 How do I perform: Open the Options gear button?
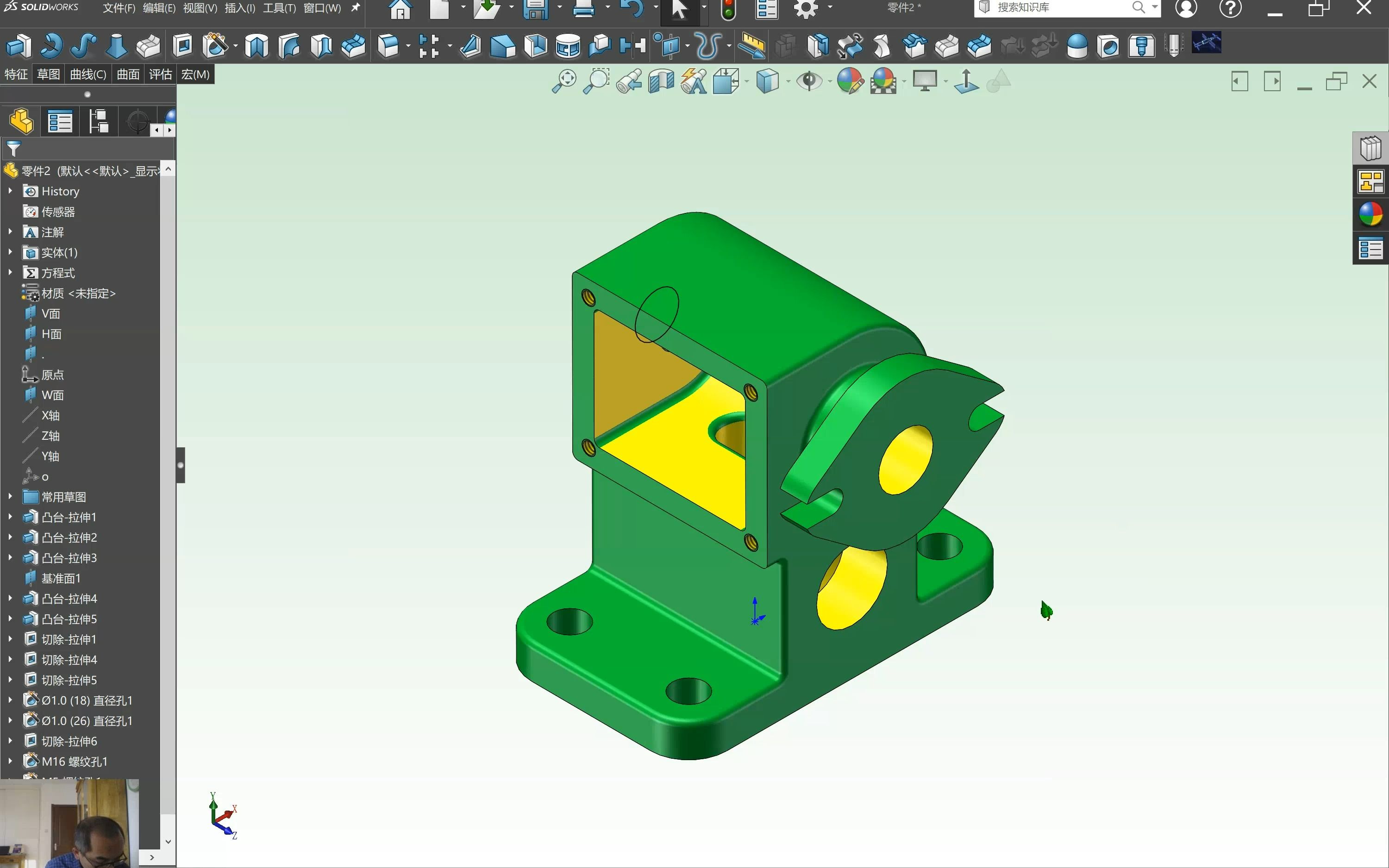[806, 10]
